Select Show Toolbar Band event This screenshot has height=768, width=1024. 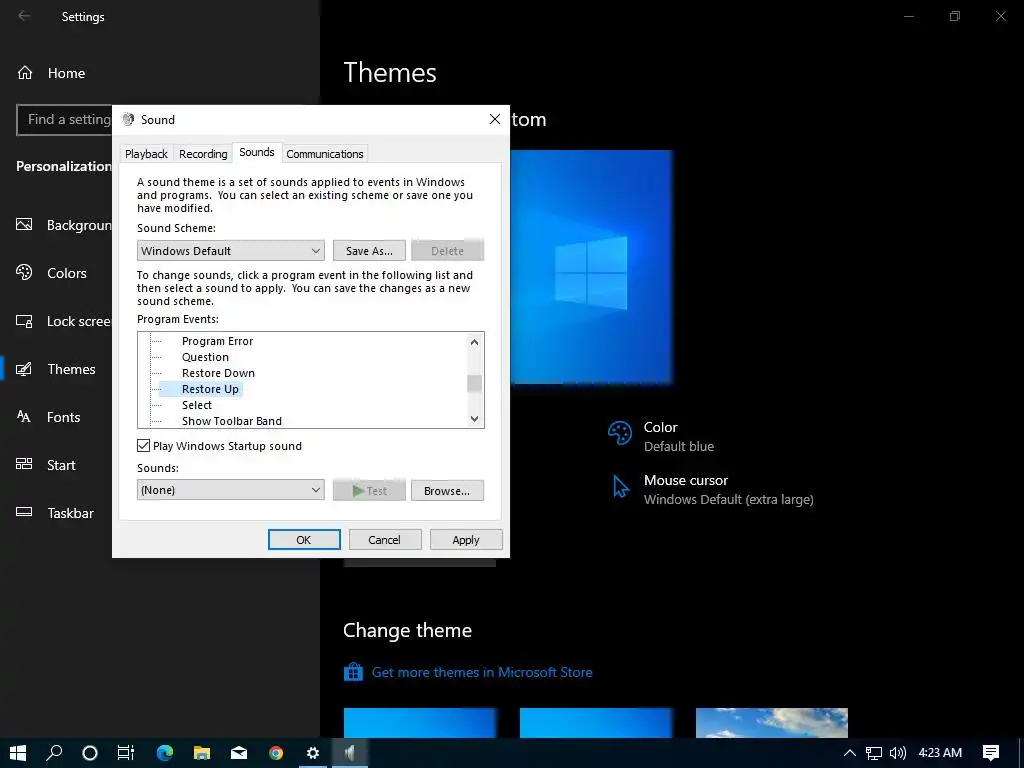click(x=232, y=421)
